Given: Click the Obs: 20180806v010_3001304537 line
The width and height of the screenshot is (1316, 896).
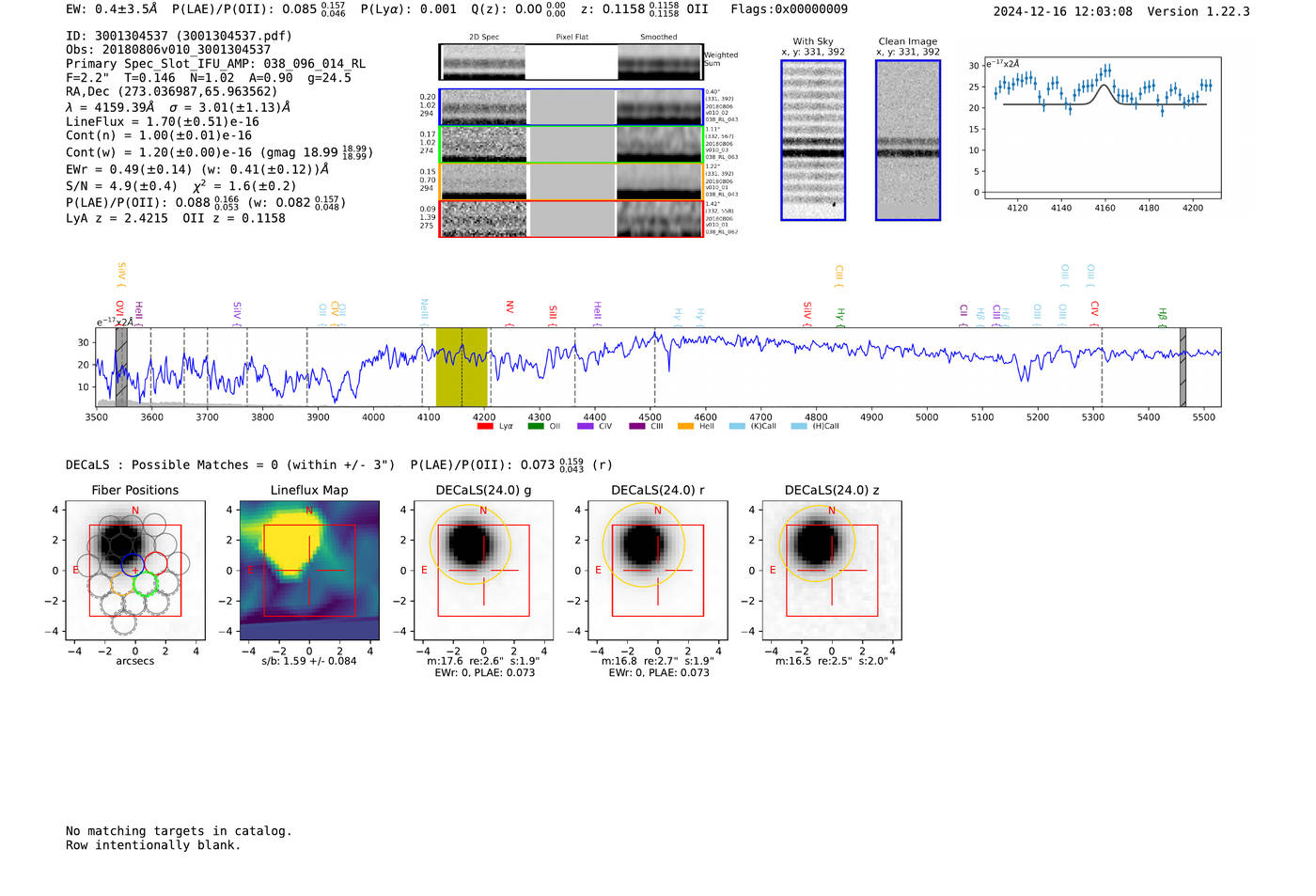Looking at the screenshot, I should (168, 50).
